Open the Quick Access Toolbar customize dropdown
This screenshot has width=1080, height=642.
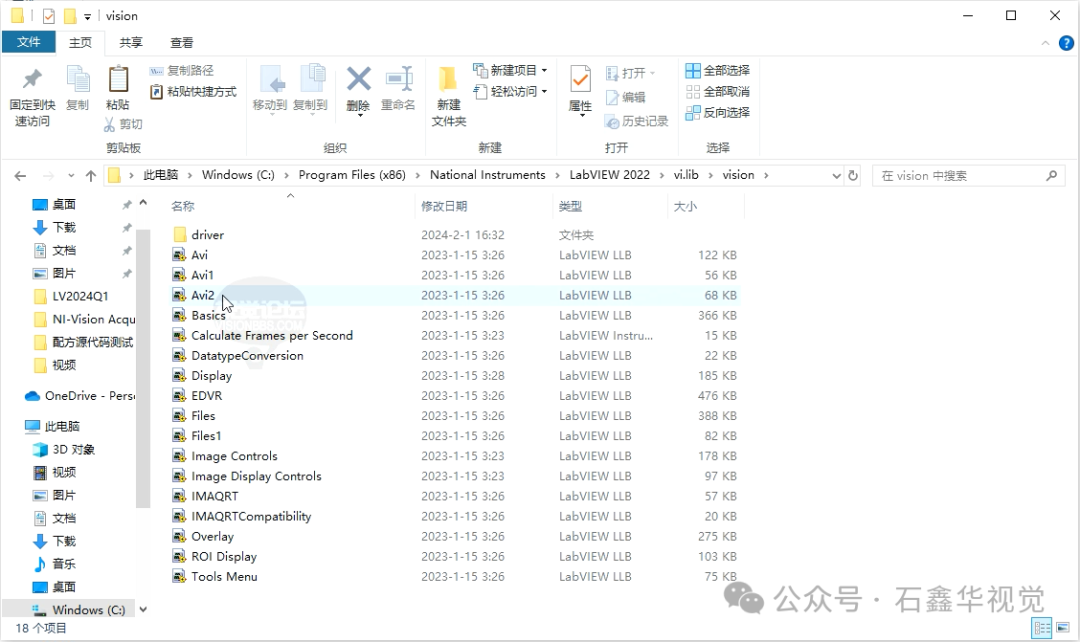point(87,17)
